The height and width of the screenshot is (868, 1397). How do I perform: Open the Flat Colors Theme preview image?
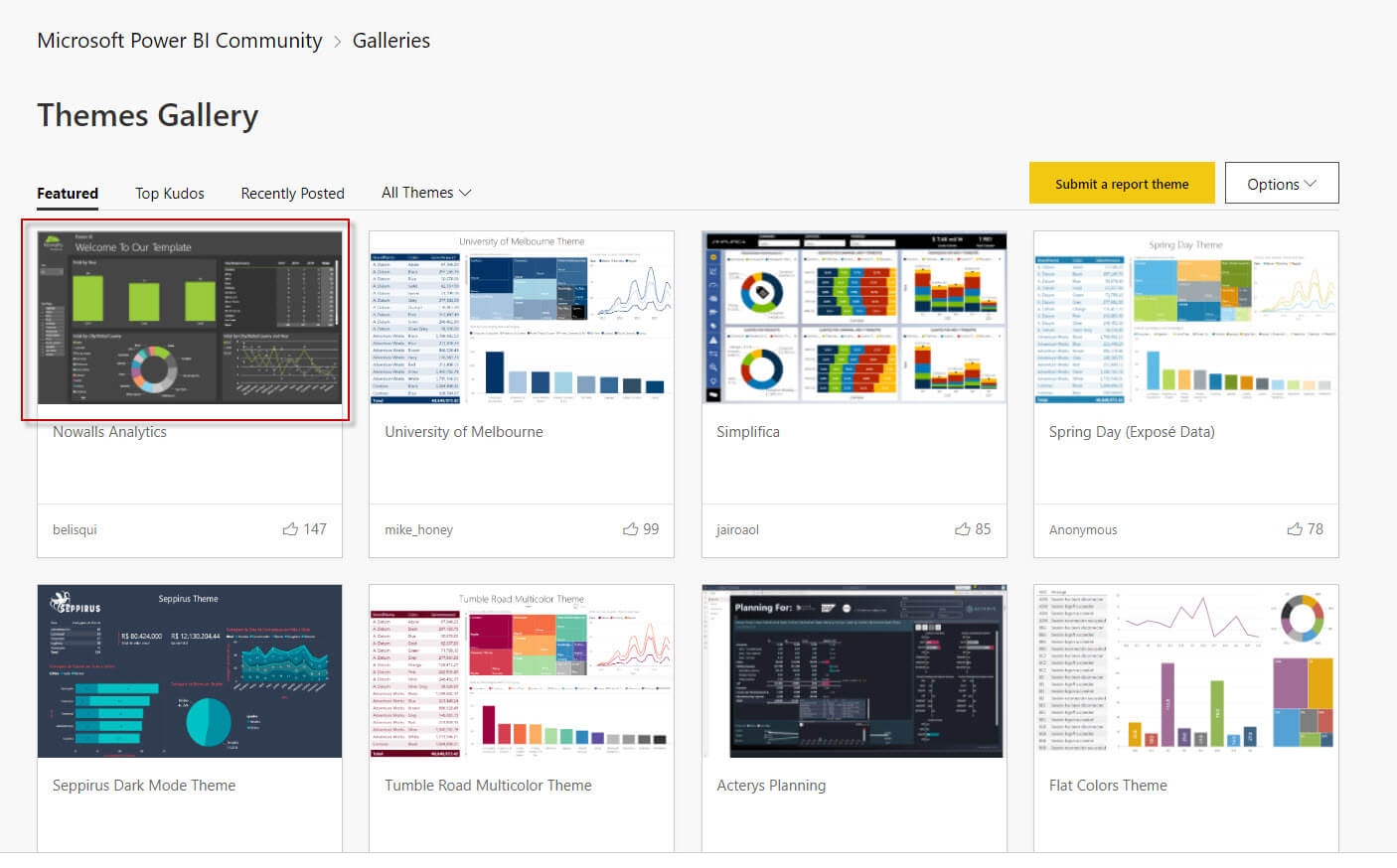(1186, 671)
